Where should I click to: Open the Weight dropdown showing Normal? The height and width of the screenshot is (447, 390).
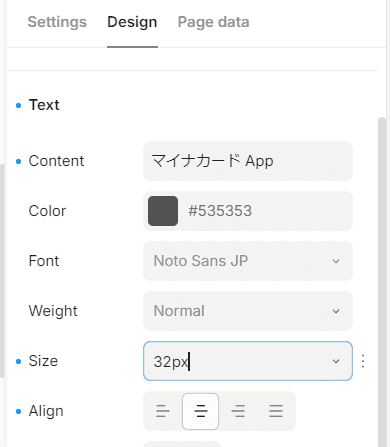248,311
